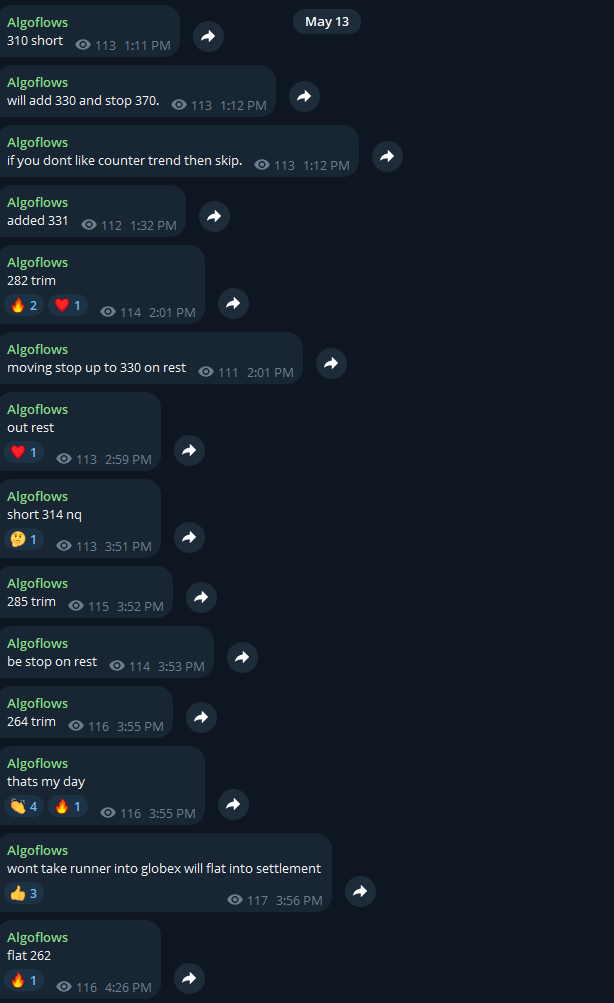Toggle fire reaction on 'flat 262'

click(24, 980)
